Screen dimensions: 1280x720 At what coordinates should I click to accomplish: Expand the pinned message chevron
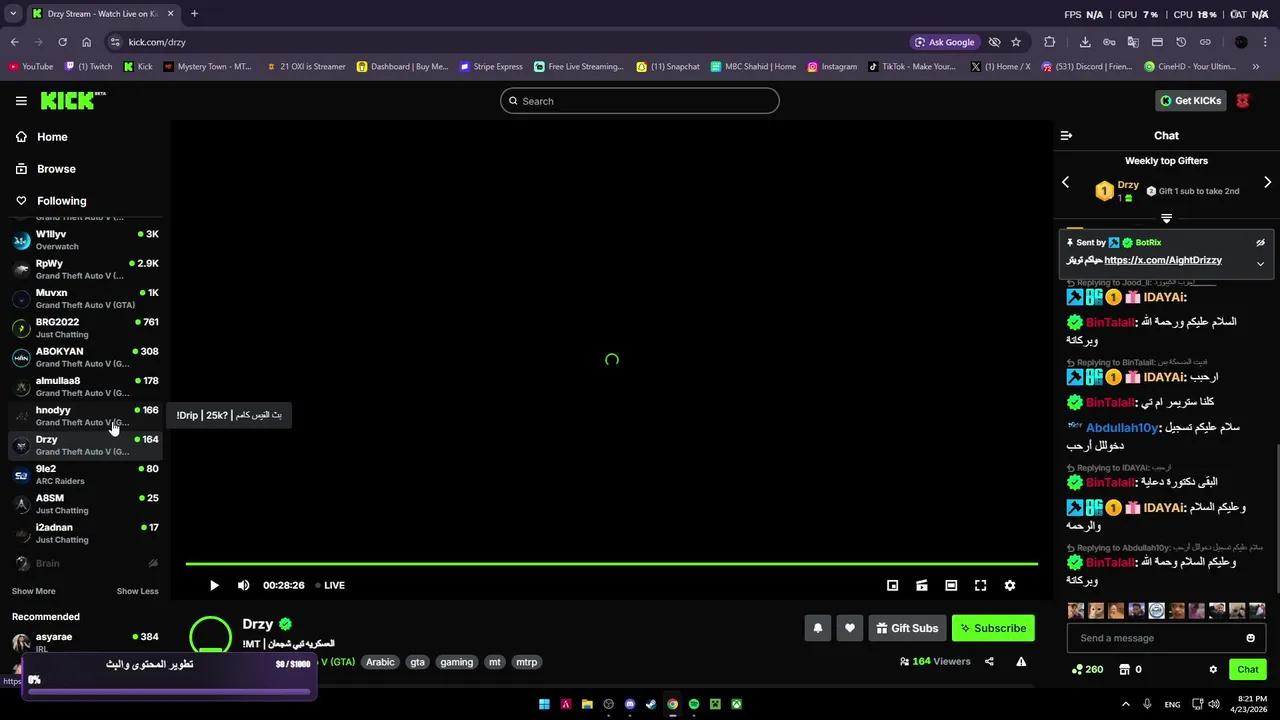point(1260,264)
